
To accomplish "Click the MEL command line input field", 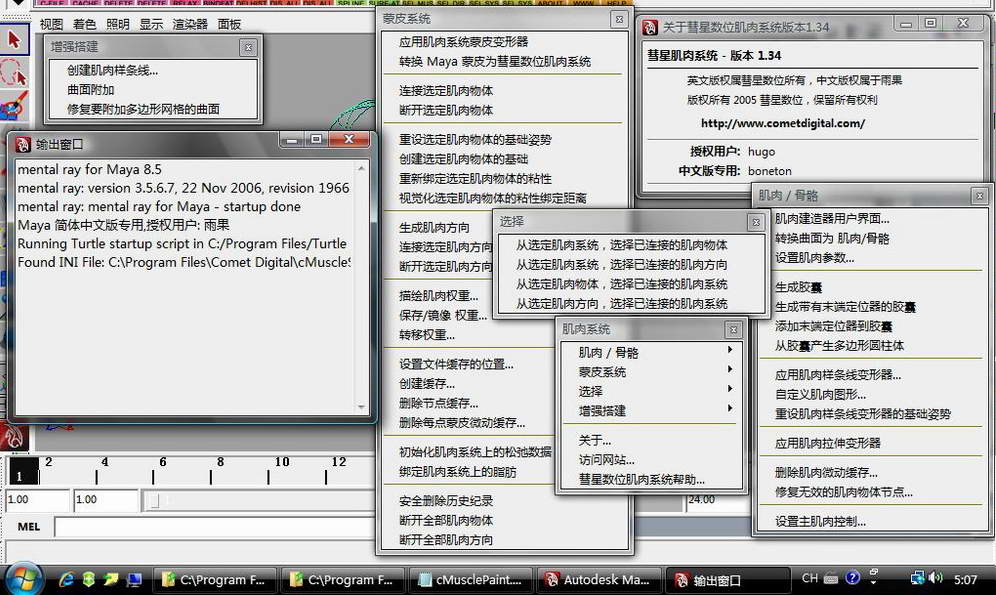I will (x=215, y=527).
